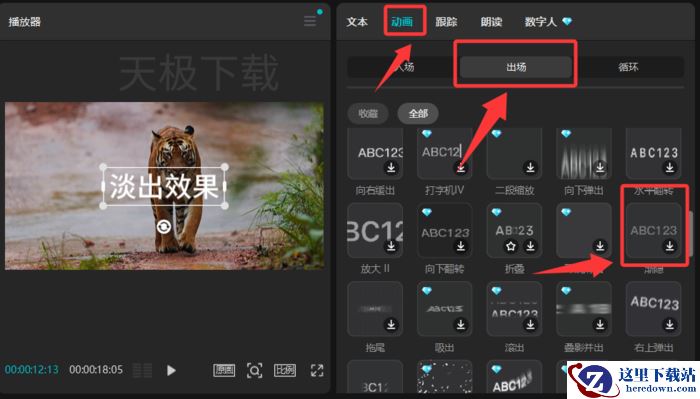Click the 向右缓出 label
This screenshot has height=399, width=700.
point(375,191)
